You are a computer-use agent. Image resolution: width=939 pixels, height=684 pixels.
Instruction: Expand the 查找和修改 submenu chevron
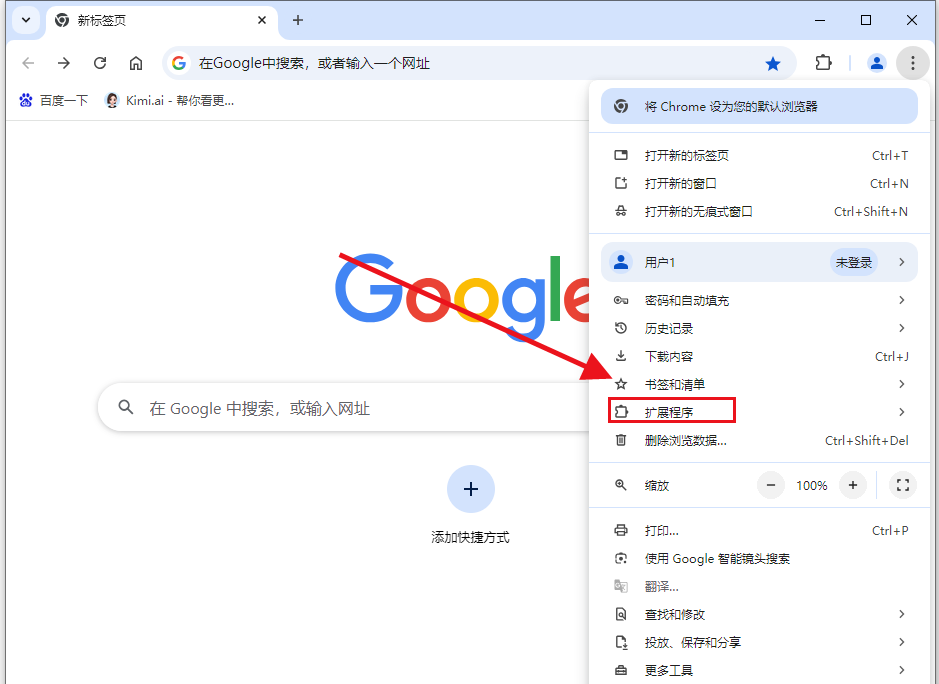pyautogui.click(x=901, y=614)
